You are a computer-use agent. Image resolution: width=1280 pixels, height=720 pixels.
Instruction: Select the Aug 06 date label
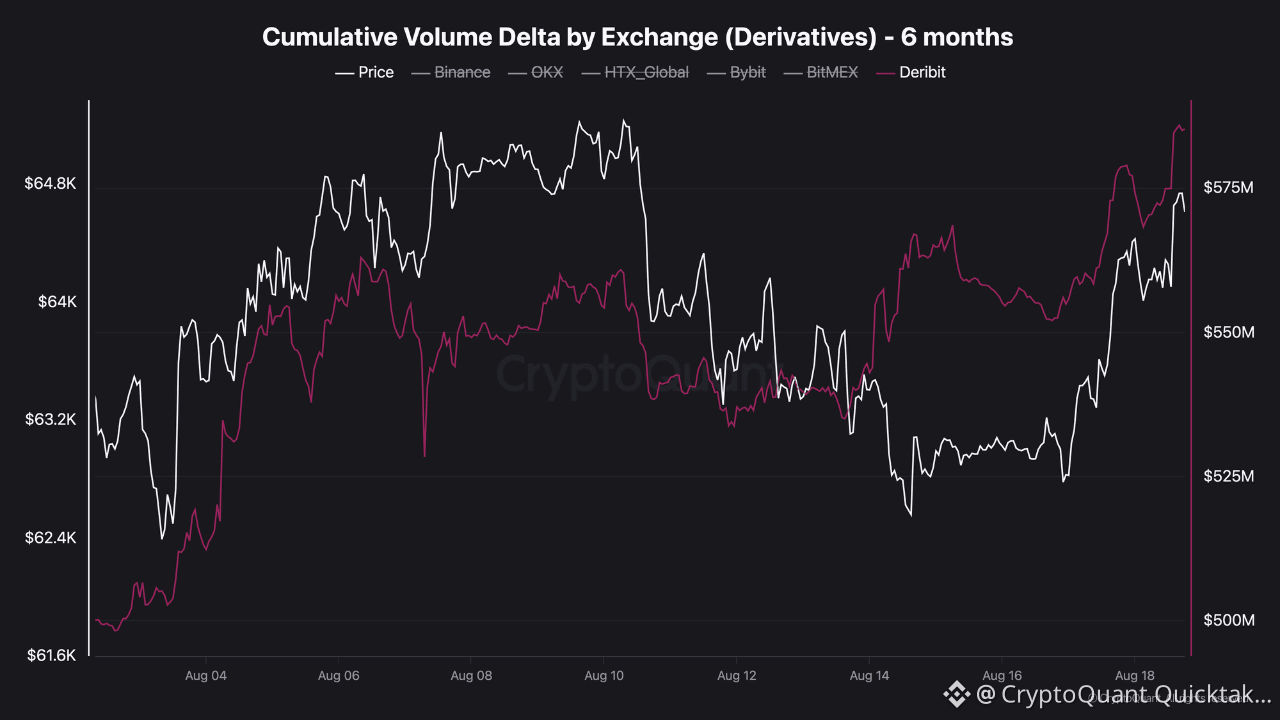[x=339, y=676]
